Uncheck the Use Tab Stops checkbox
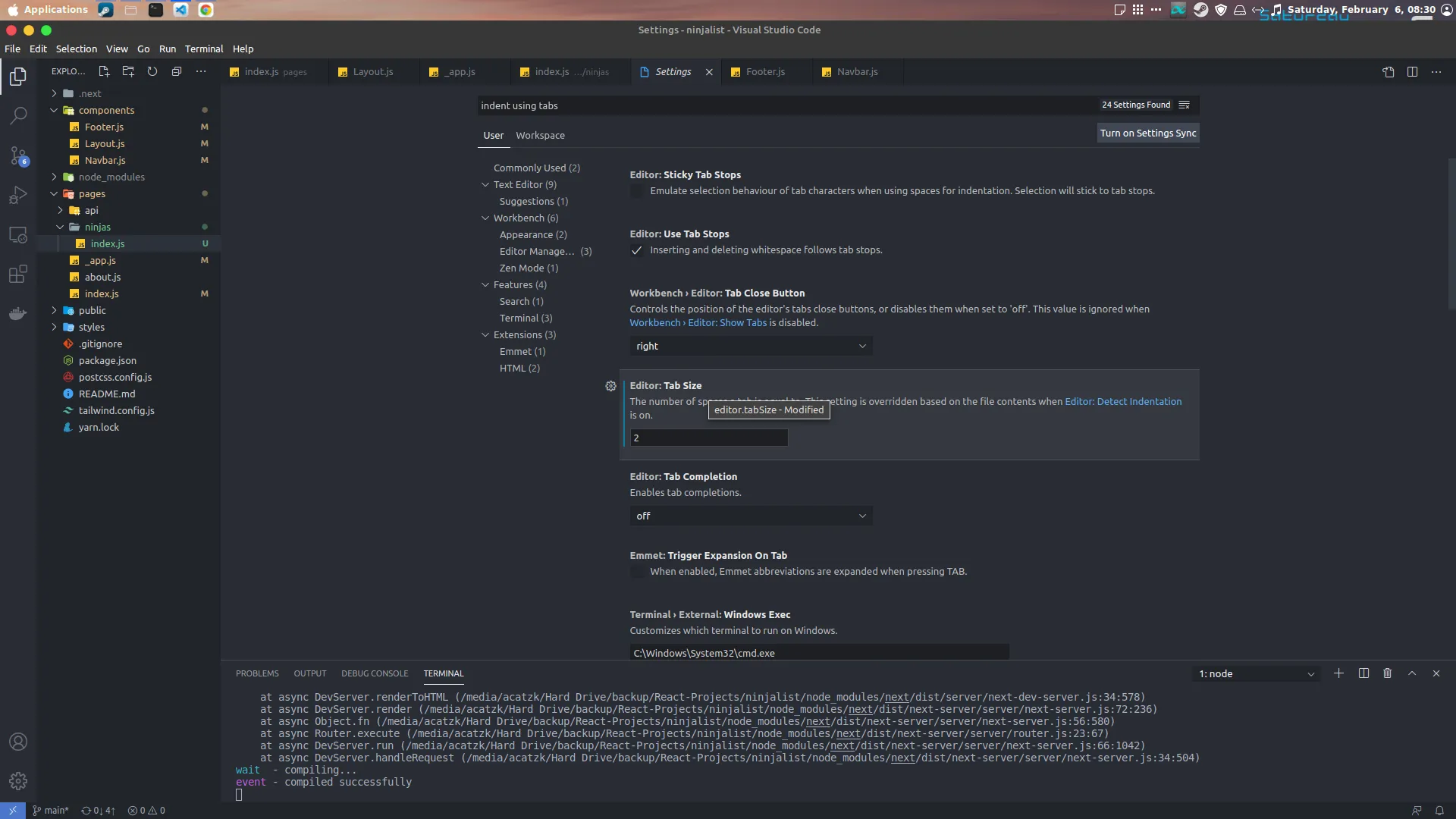 coord(637,250)
